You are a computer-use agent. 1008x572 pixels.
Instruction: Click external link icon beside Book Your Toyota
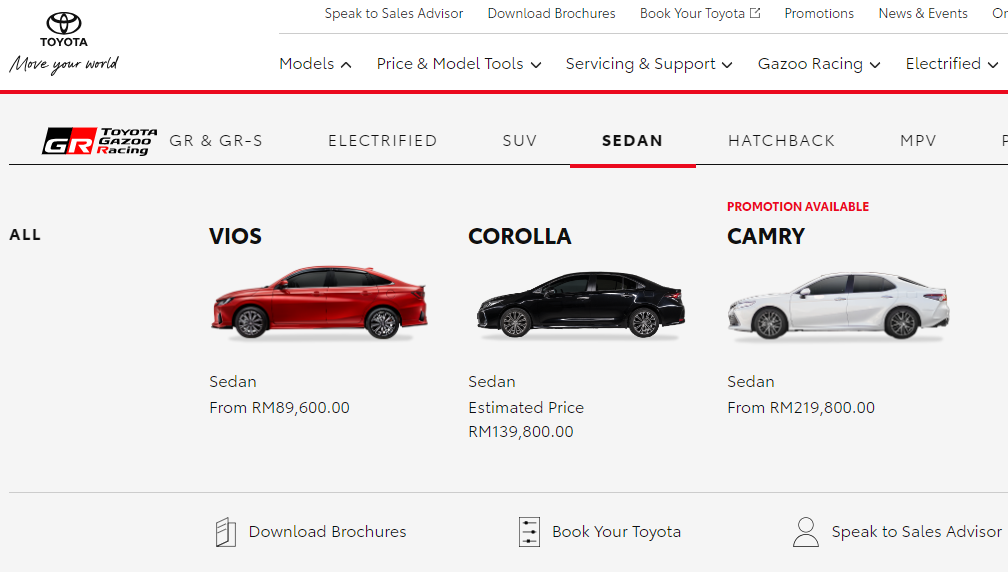click(x=755, y=13)
